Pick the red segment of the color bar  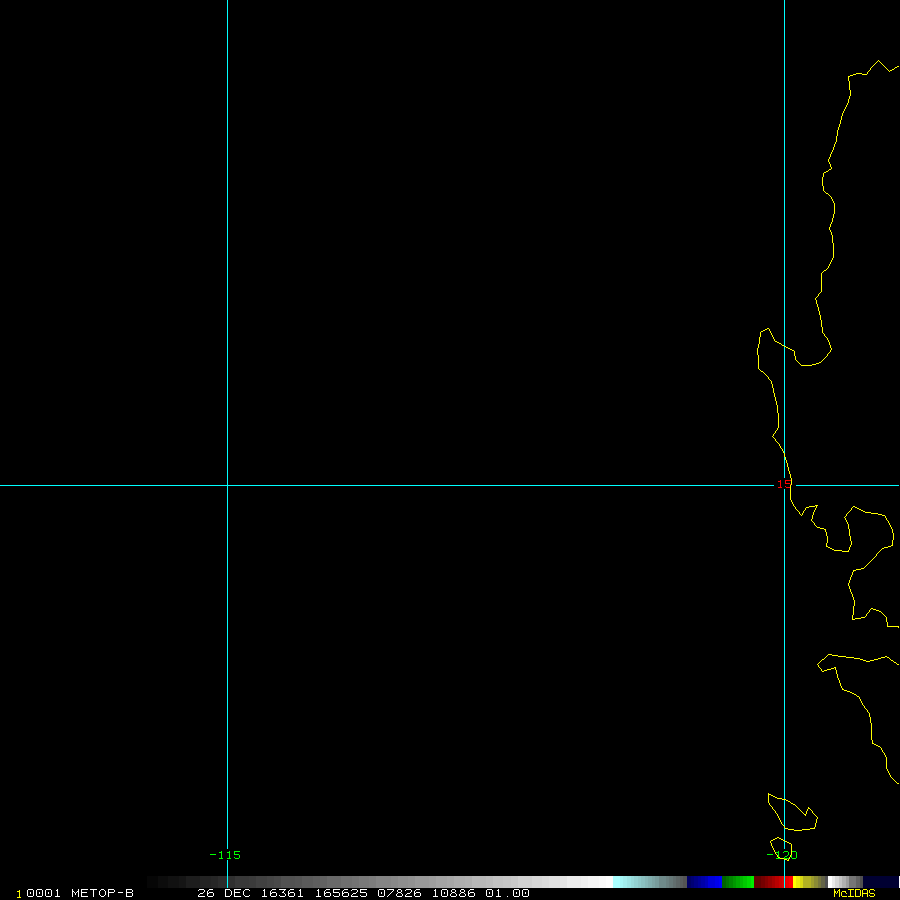coord(773,882)
